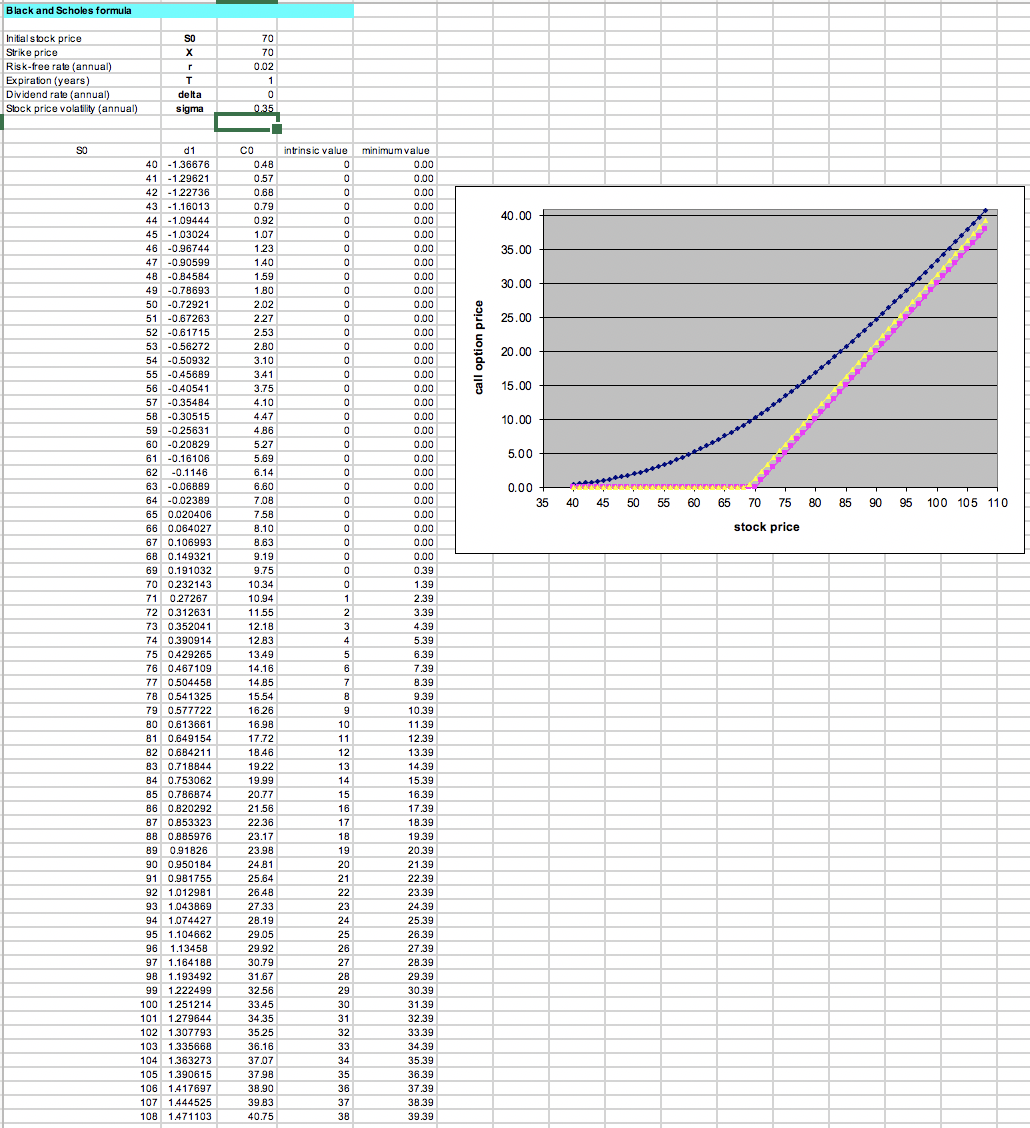Select the strike price X value cell
1030x1128 pixels.
point(245,52)
